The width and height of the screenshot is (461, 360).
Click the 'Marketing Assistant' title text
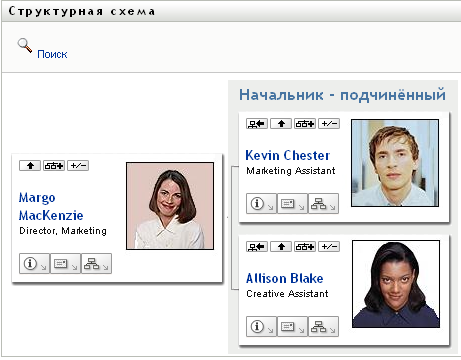tap(291, 171)
